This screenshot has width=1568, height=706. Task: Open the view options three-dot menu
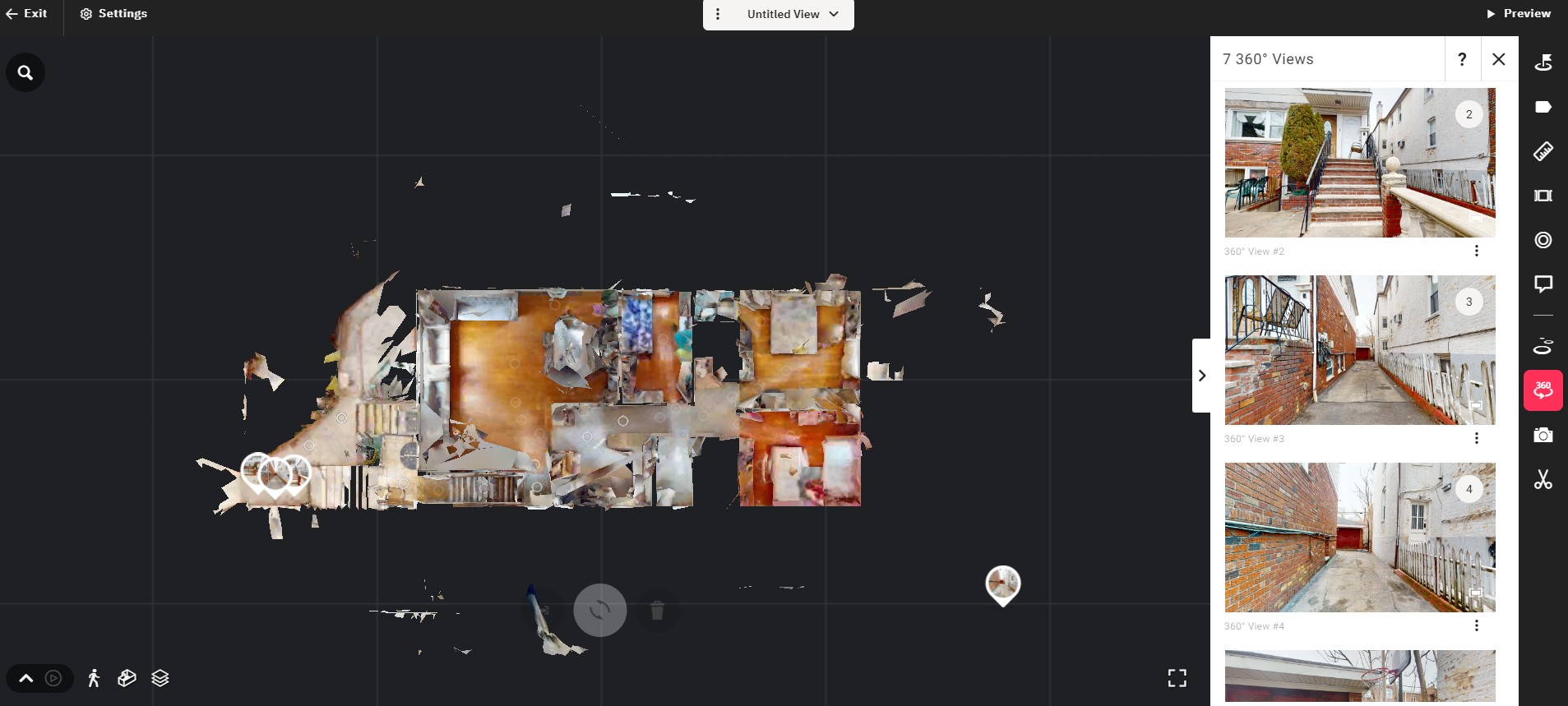718,14
